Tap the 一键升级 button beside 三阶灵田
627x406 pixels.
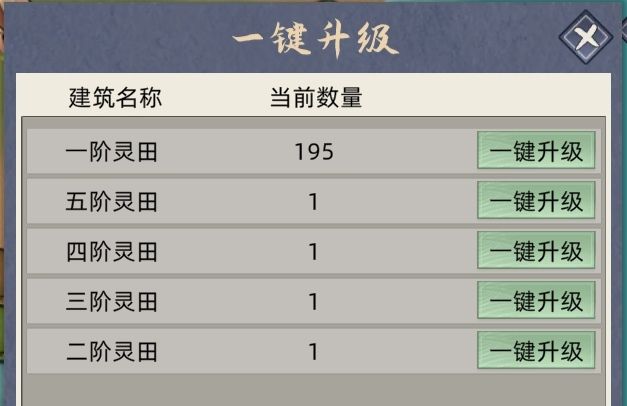(x=536, y=301)
